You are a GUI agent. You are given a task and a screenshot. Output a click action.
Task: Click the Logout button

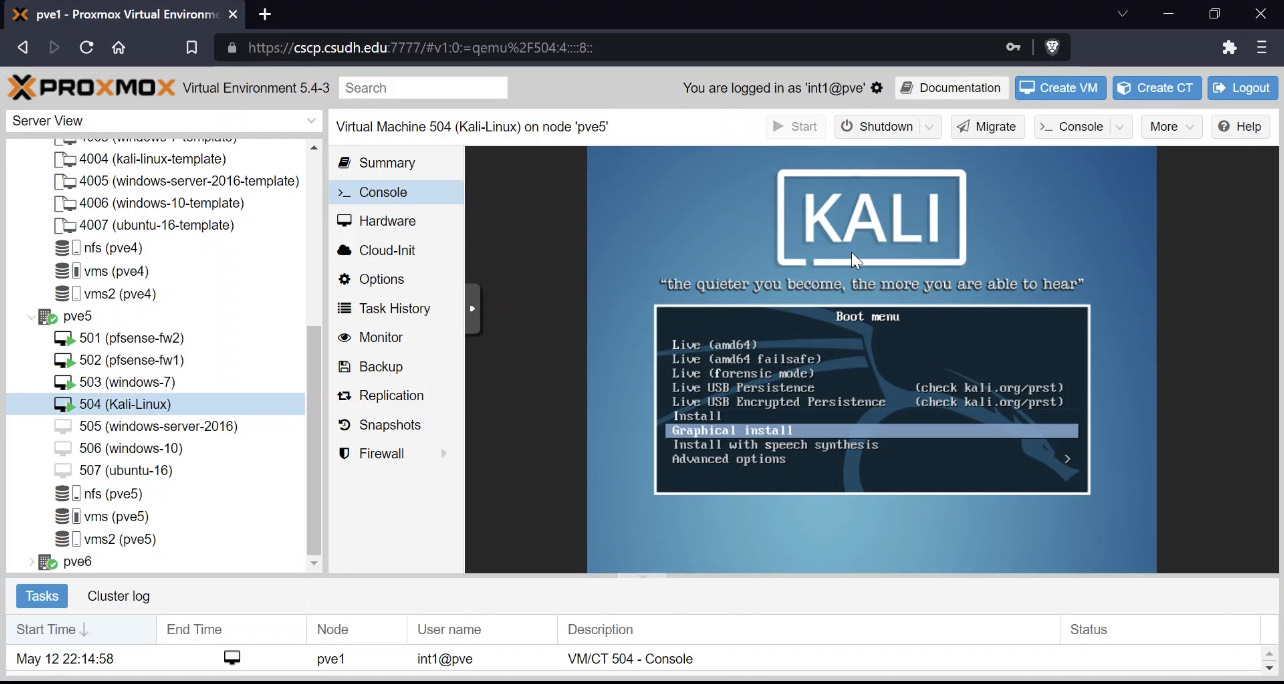pyautogui.click(x=1242, y=88)
